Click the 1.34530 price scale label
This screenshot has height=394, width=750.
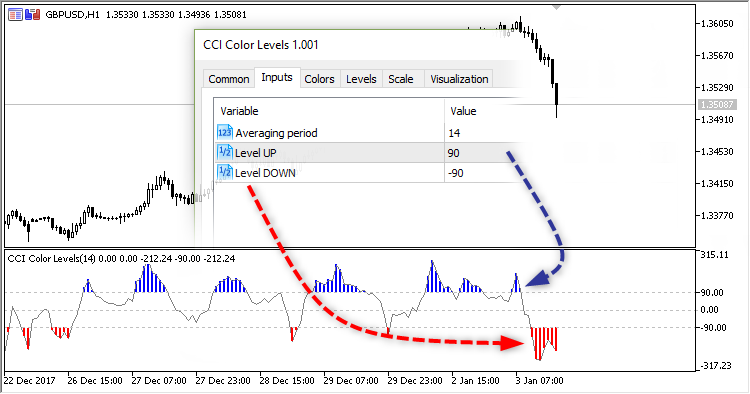717,152
